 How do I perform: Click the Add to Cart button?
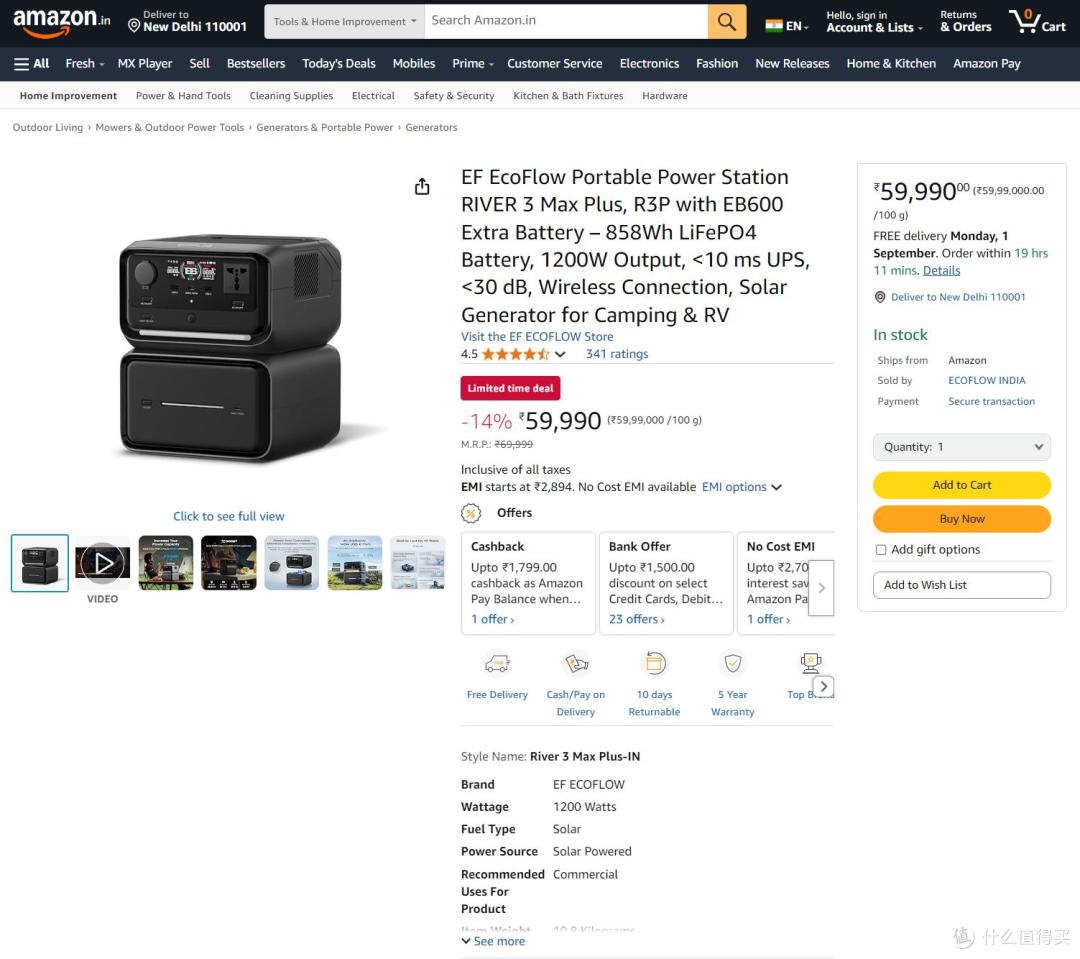pyautogui.click(x=962, y=485)
